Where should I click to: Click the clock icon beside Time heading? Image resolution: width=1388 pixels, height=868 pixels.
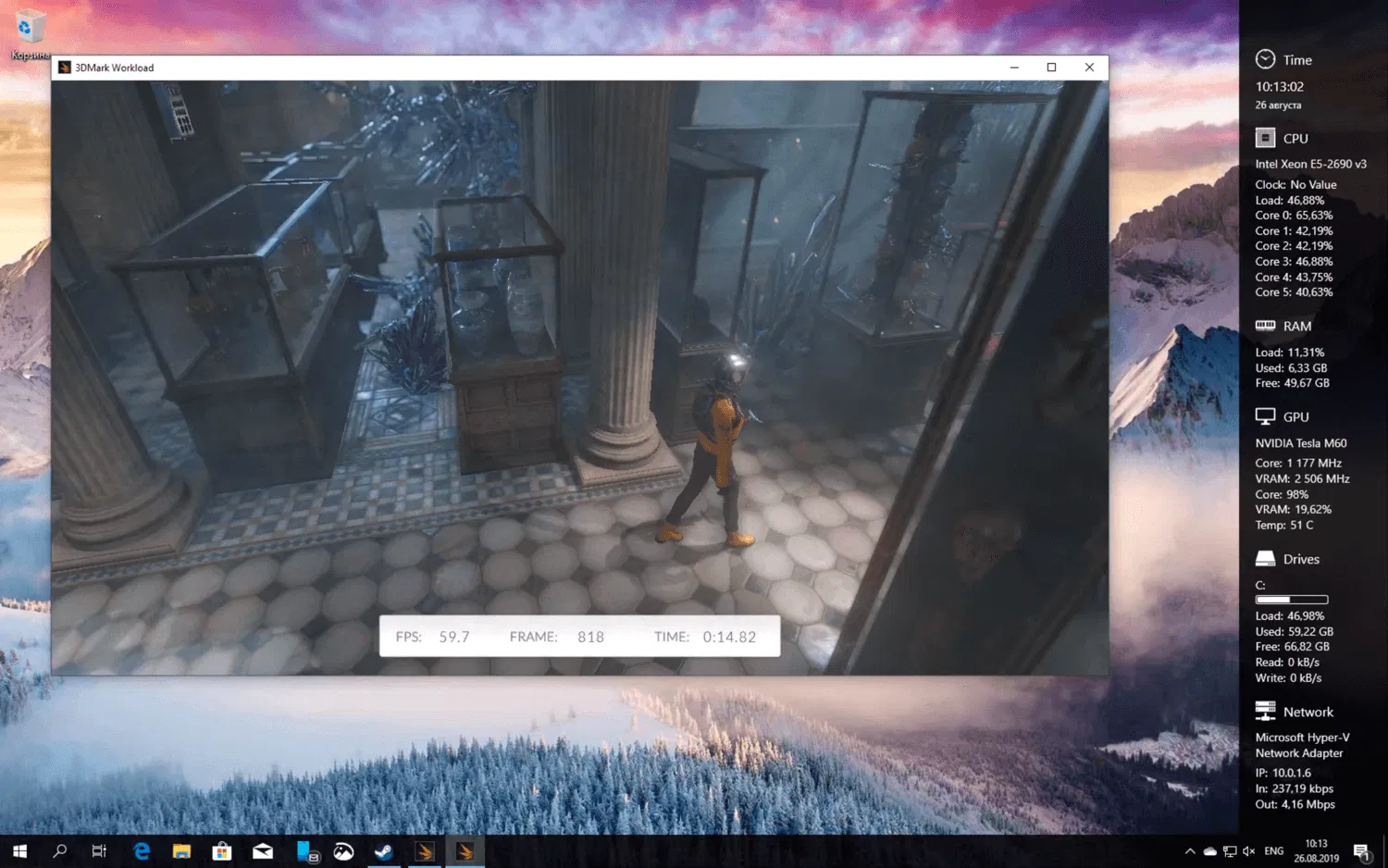pos(1265,59)
